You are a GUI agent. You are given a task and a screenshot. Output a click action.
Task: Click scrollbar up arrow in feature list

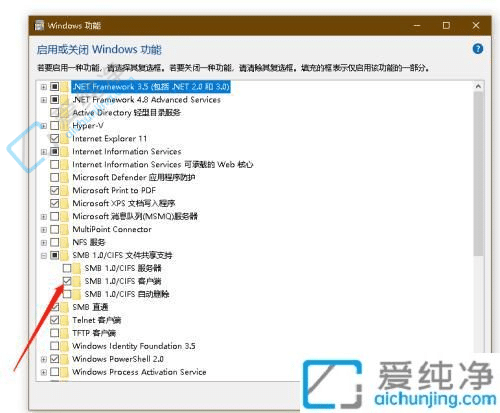pyautogui.click(x=478, y=86)
